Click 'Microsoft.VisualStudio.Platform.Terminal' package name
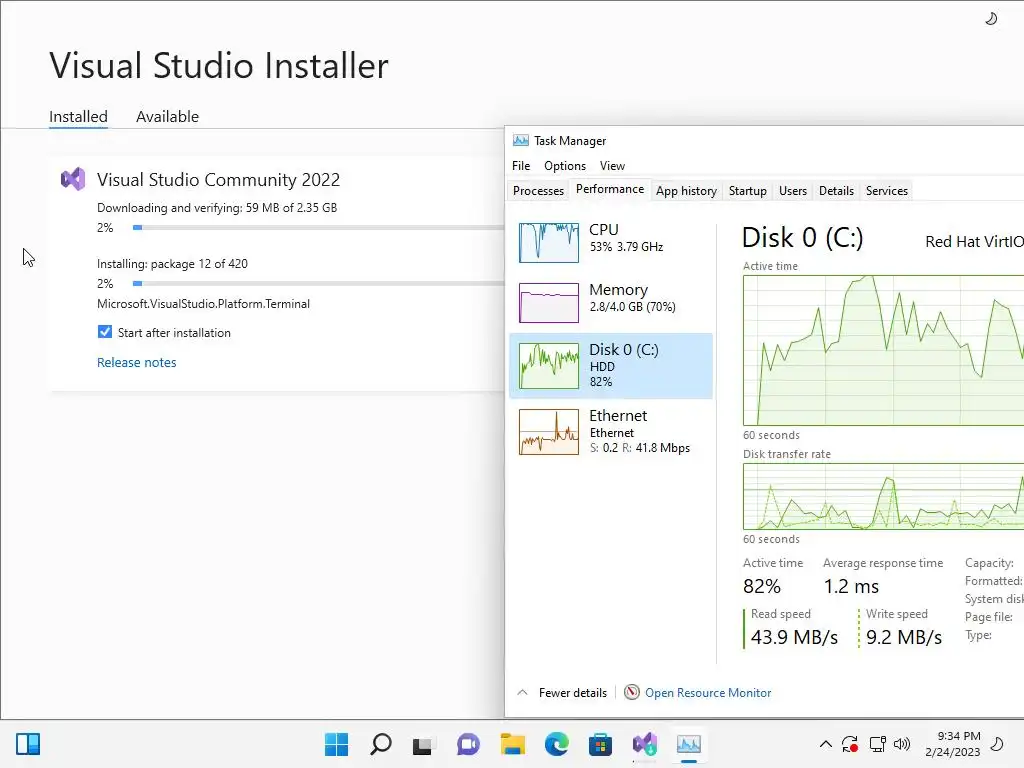Screen dimensions: 1024x768 [203, 304]
